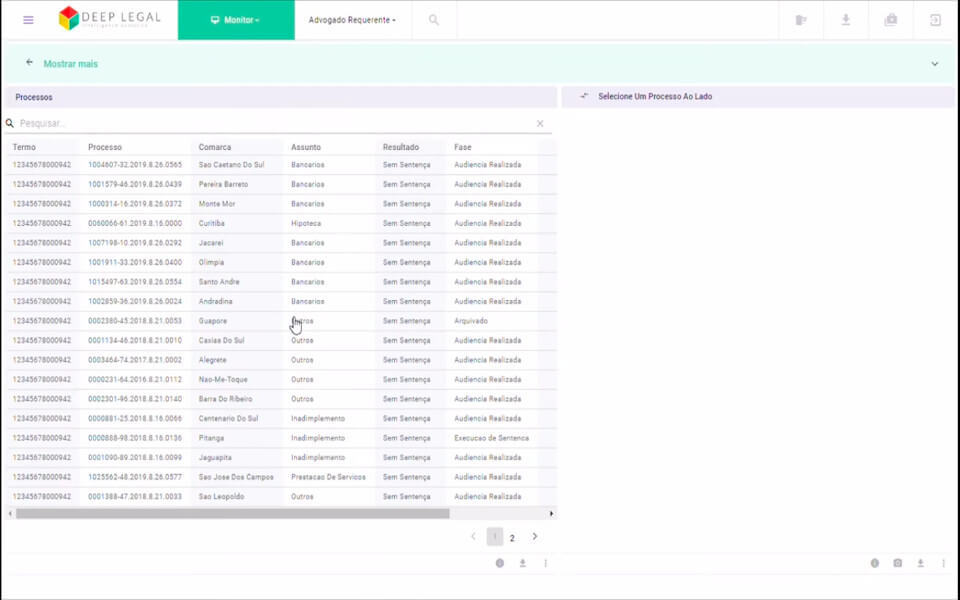Open process 1001911-33.2019.8.26.0400
Viewport: 960px width, 600px height.
[x=135, y=262]
